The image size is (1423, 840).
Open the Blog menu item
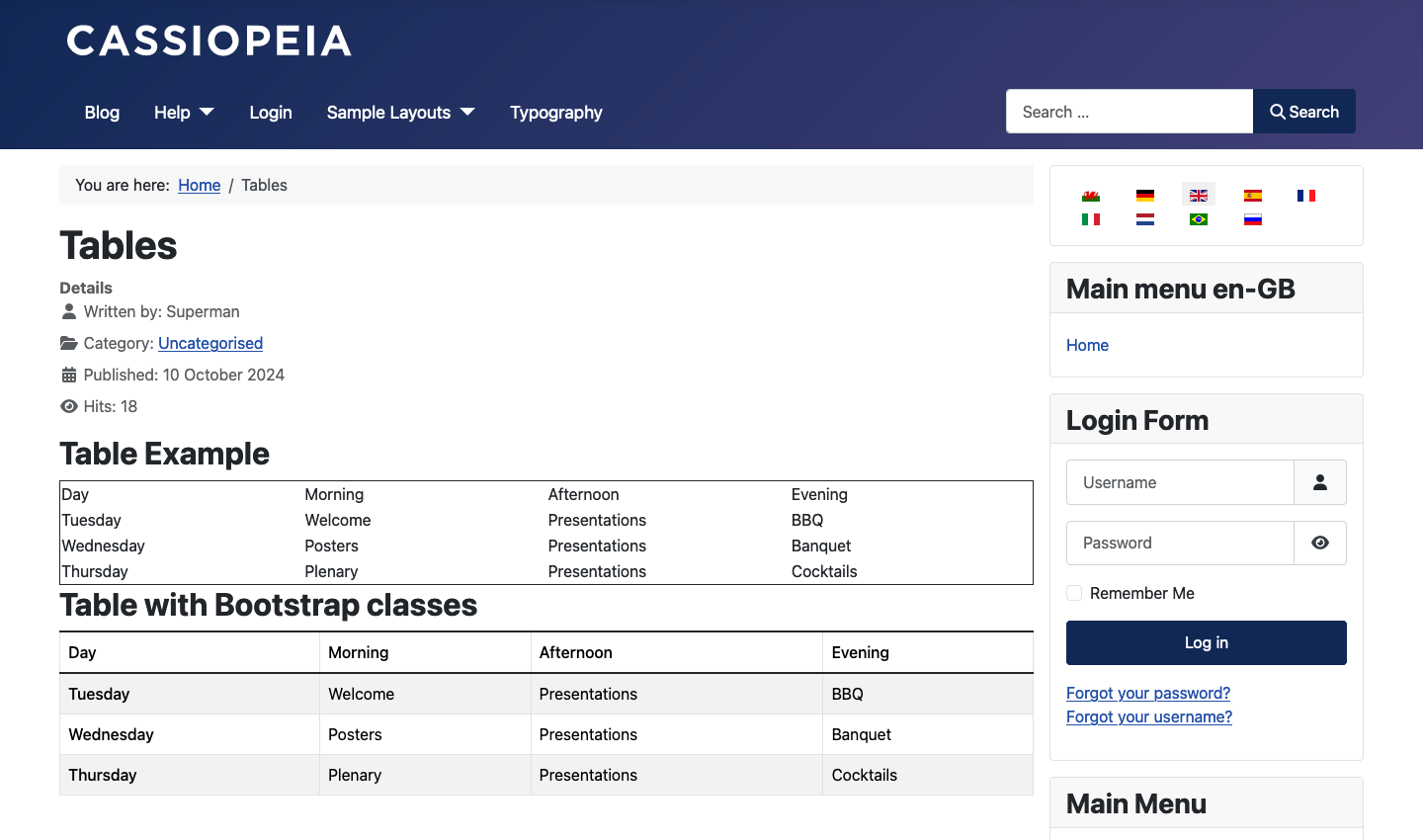pyautogui.click(x=102, y=113)
